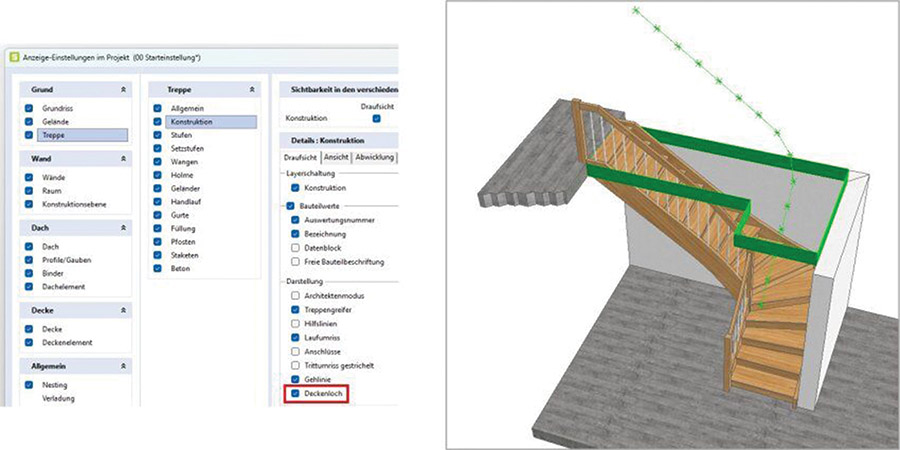Collapse the Wand section chevron

122,159
